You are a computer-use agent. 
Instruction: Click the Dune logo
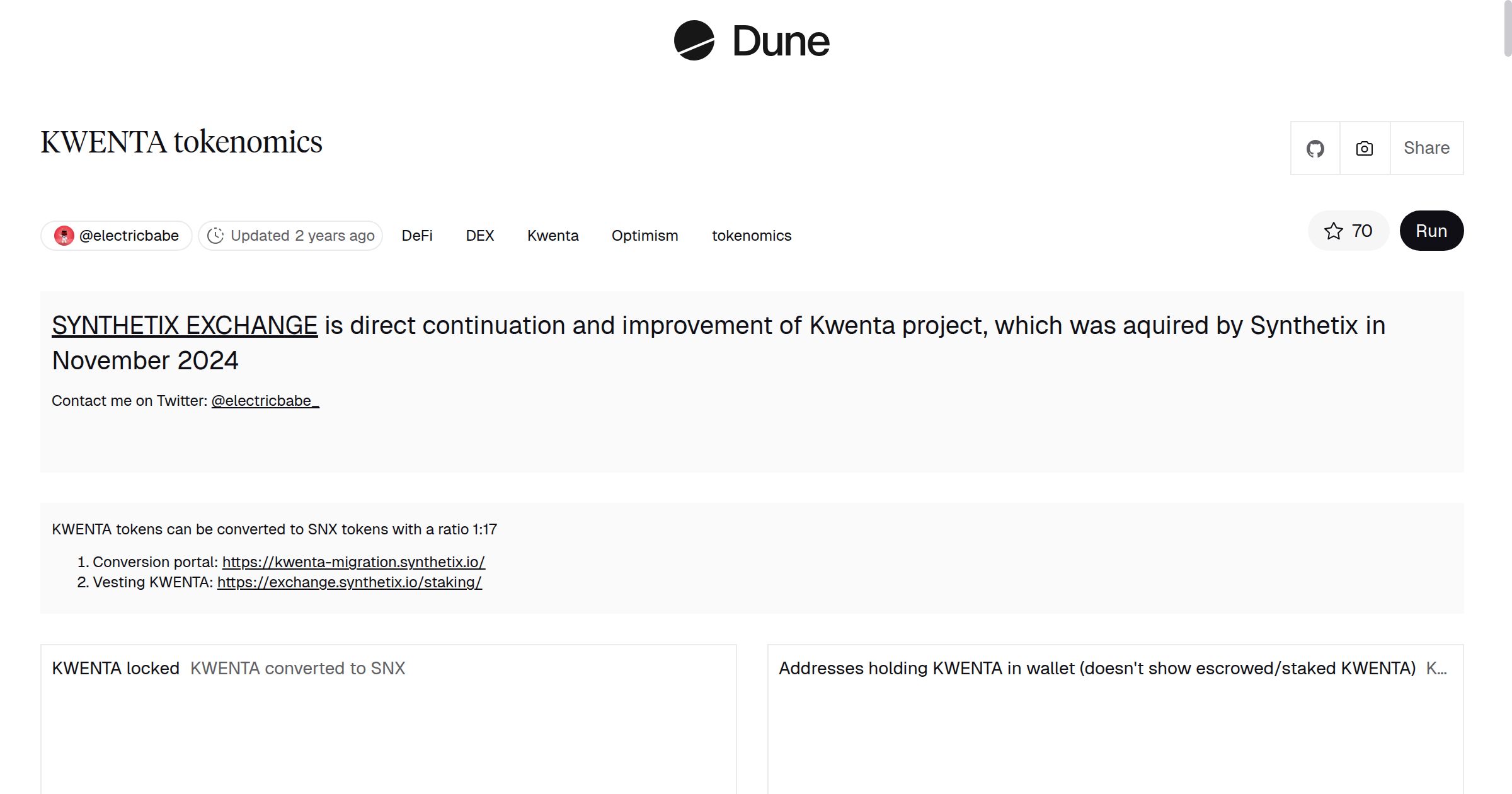750,42
